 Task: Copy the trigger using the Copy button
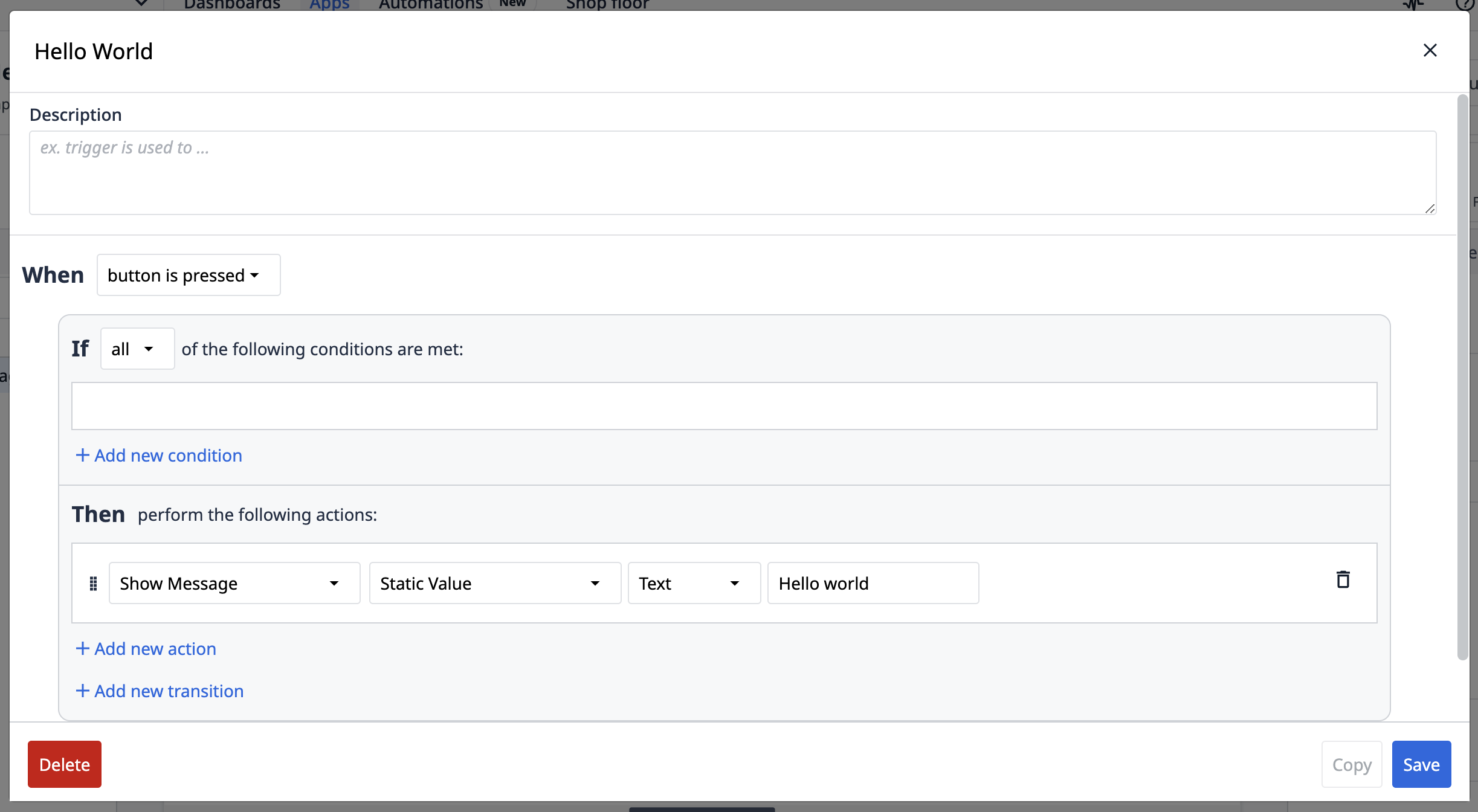tap(1352, 764)
